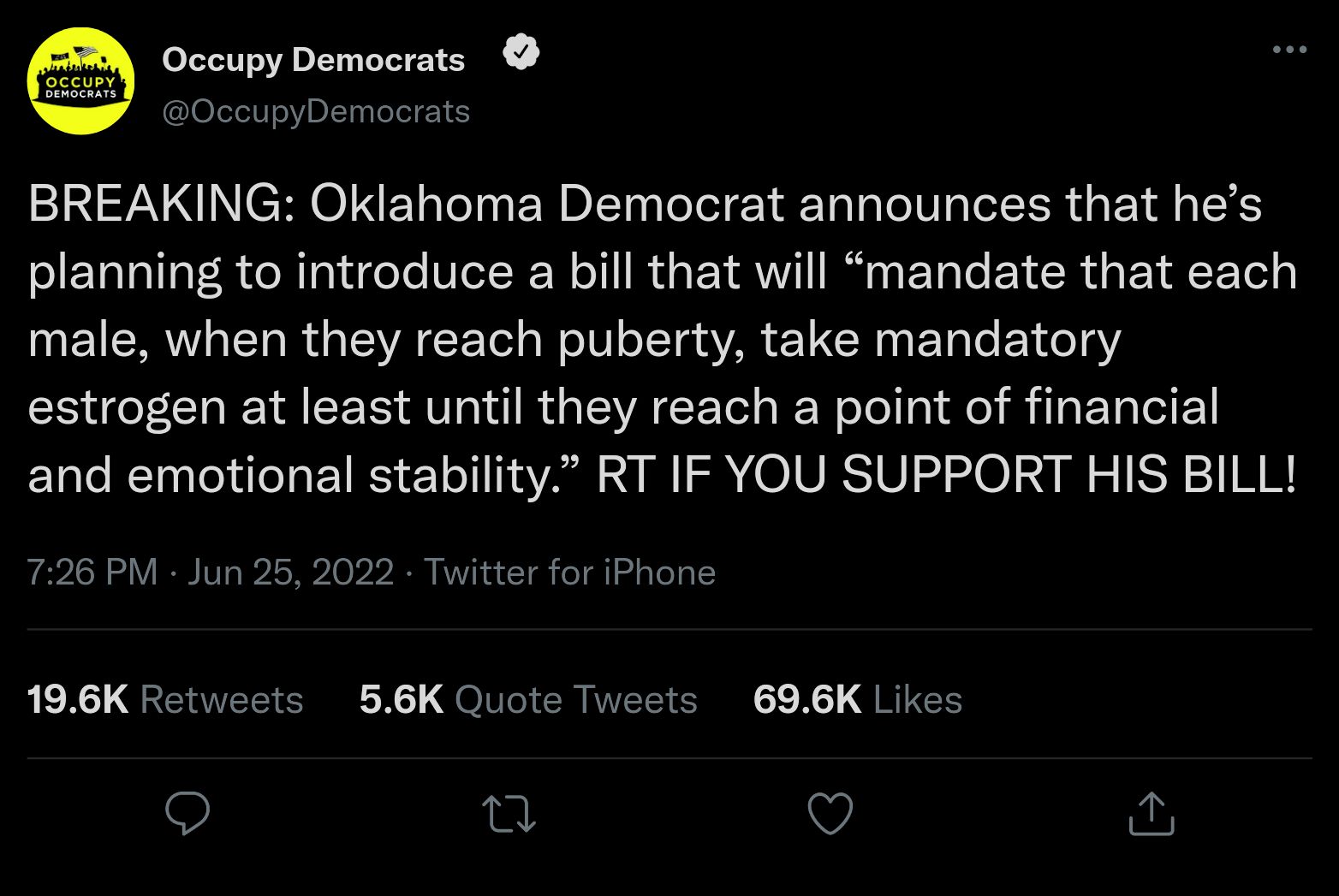Visit the @OccupyDemocrats handle link
The image size is (1339, 896).
click(x=316, y=111)
